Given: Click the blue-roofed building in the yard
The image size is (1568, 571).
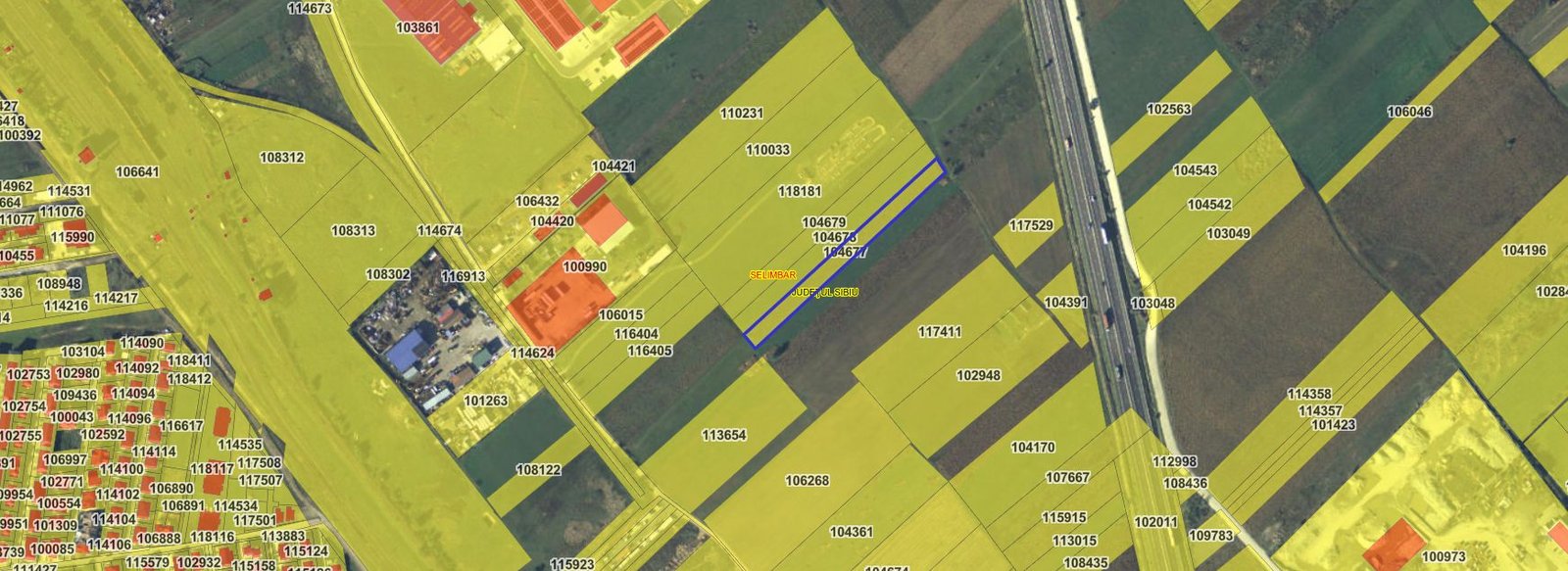Looking at the screenshot, I should pos(407,351).
